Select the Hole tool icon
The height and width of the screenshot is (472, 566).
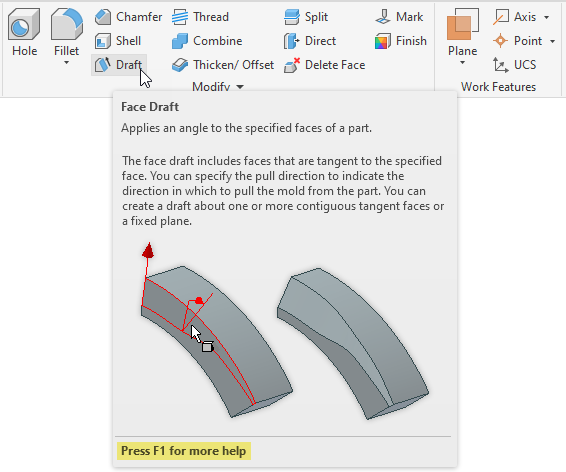pos(23,25)
